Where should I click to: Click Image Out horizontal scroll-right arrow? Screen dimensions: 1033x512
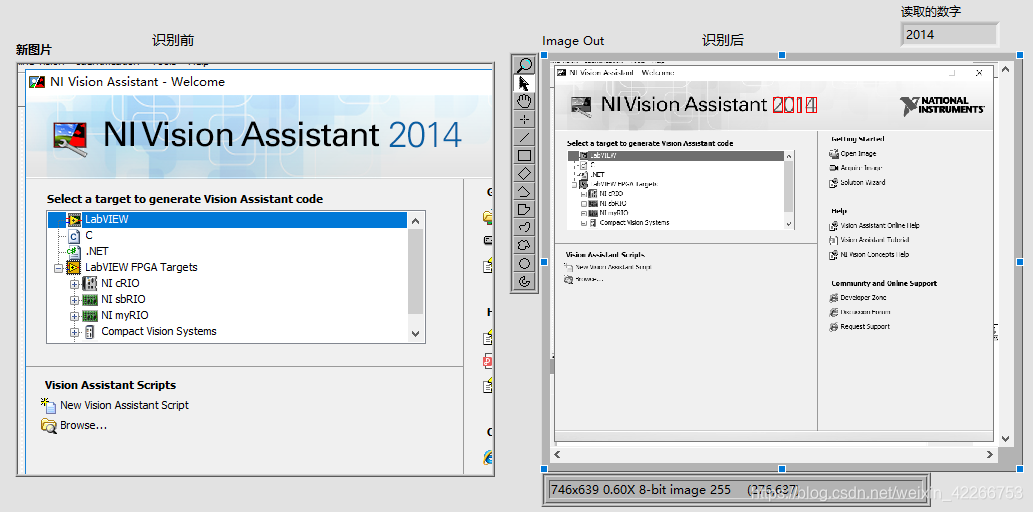pyautogui.click(x=990, y=454)
